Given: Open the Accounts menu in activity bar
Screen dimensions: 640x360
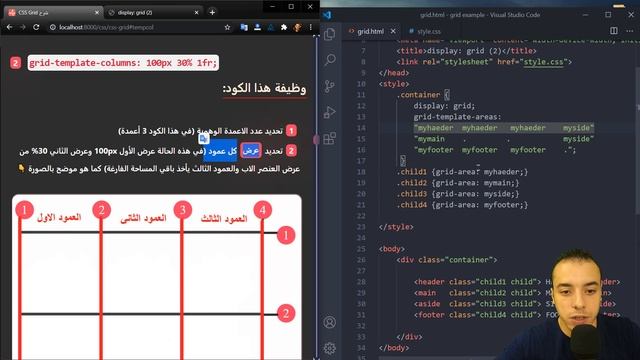Looking at the screenshot, I should pos(329,322).
